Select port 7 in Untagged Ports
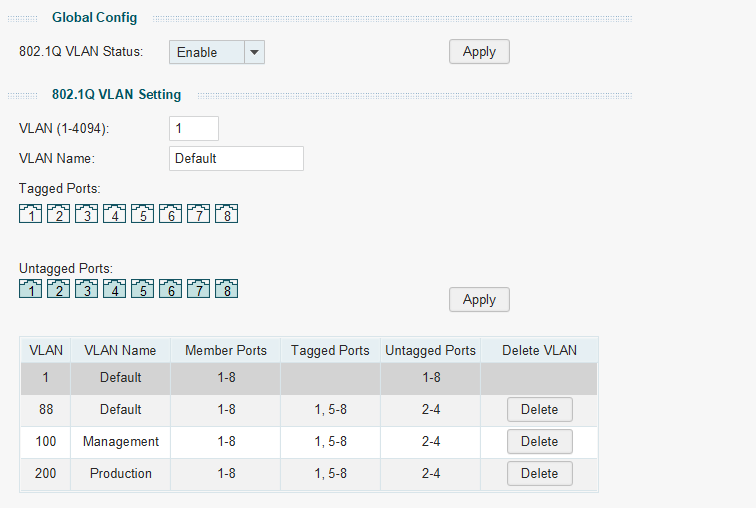The height and width of the screenshot is (508, 756). (198, 289)
